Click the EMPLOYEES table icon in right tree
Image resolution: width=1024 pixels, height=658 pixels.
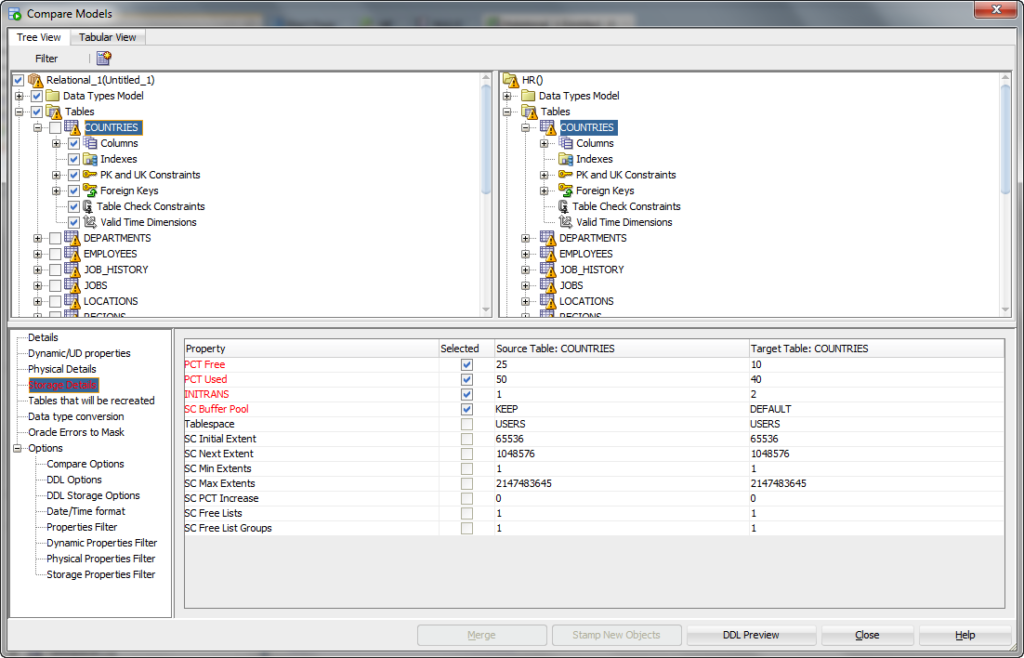[x=548, y=254]
